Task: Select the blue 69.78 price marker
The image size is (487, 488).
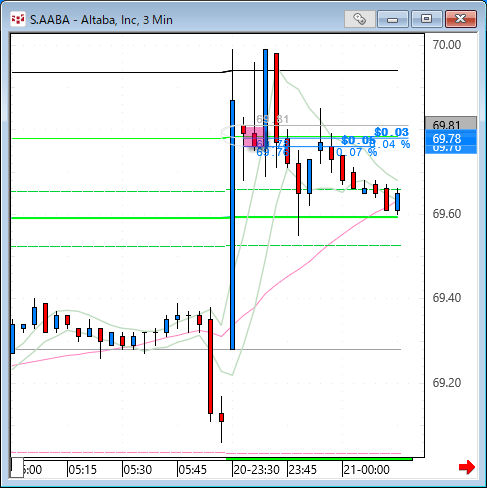Action: click(451, 138)
